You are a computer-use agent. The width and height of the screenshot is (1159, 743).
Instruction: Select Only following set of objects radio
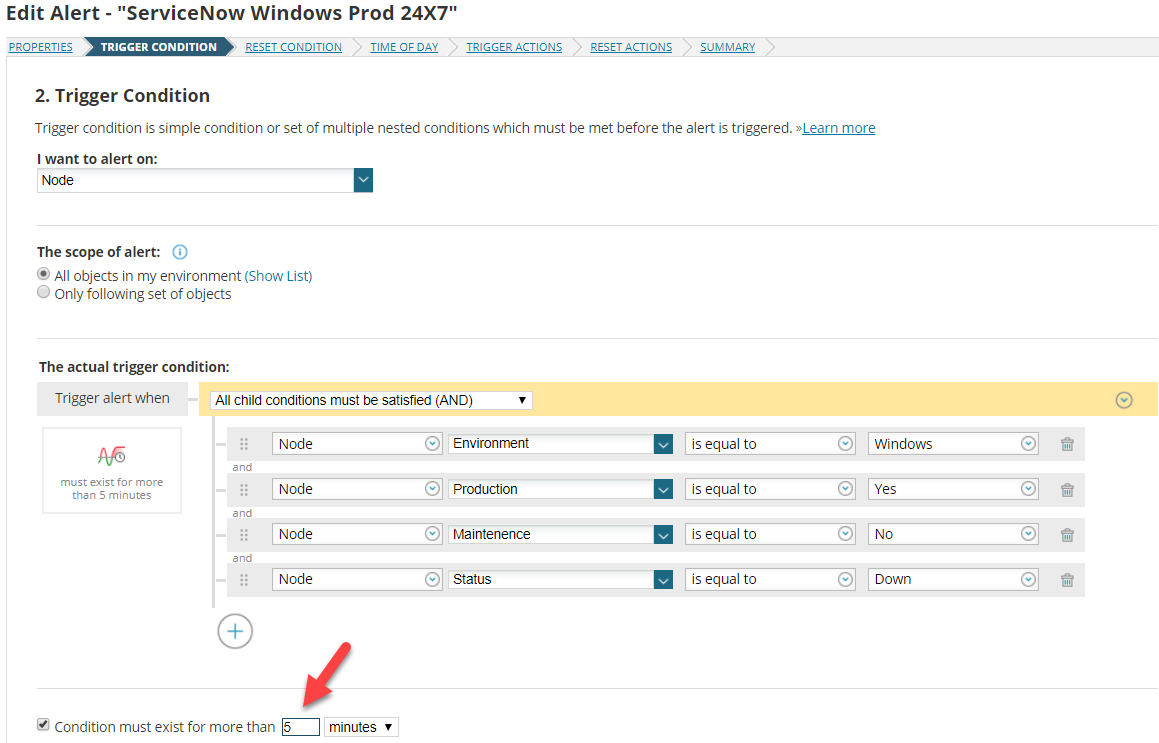coord(44,292)
